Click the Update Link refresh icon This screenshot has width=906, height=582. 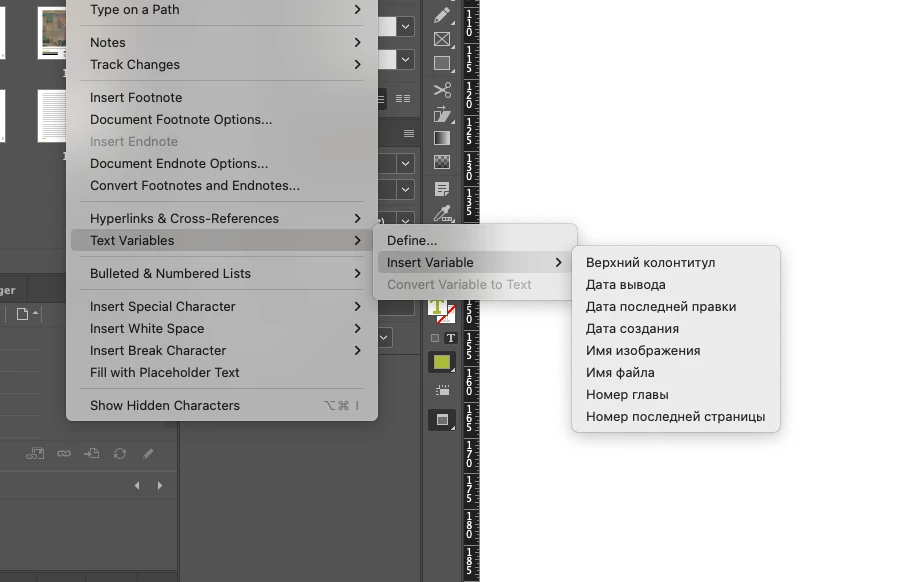tap(120, 454)
